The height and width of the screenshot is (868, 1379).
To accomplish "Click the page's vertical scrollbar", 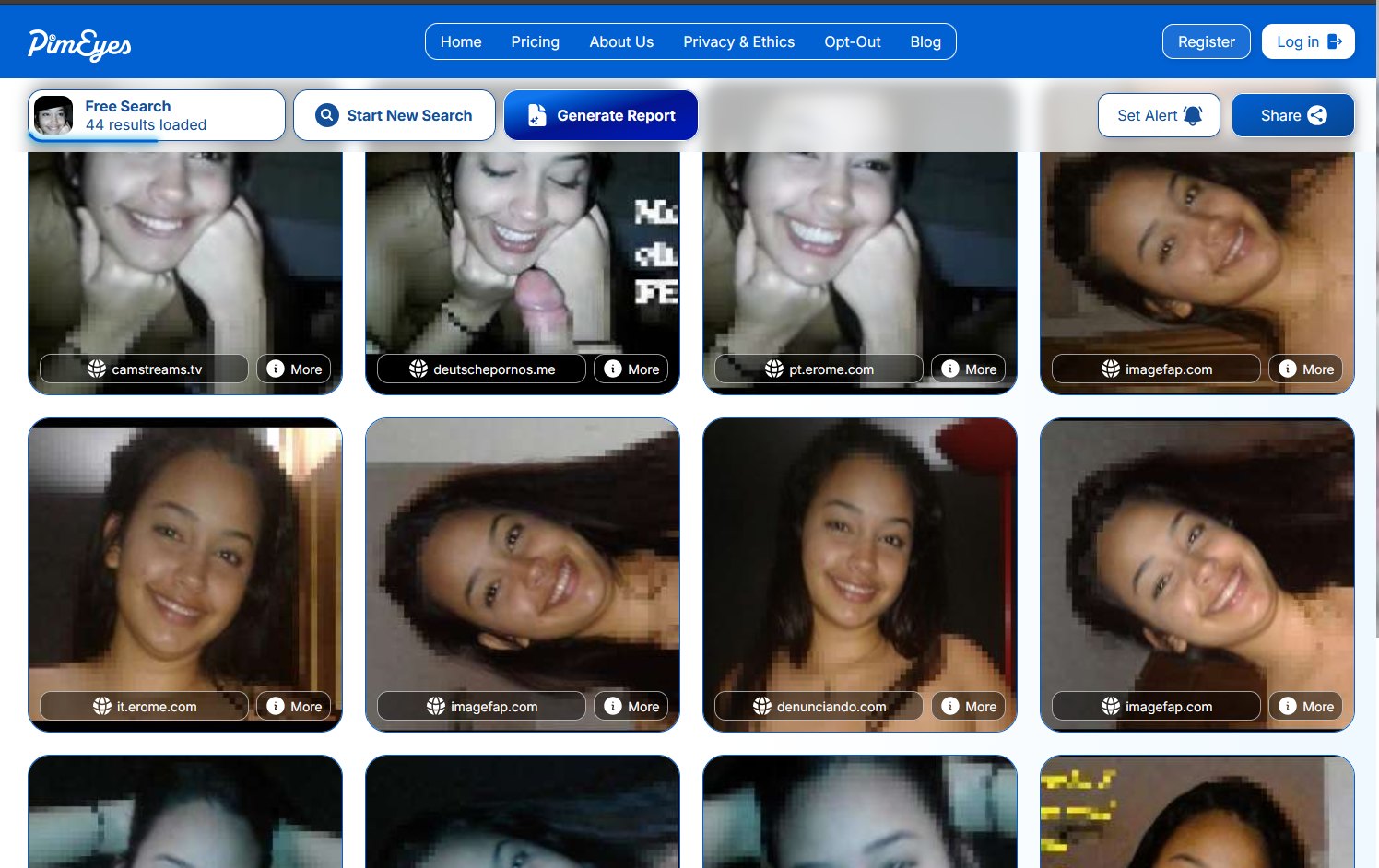I will (1376, 323).
